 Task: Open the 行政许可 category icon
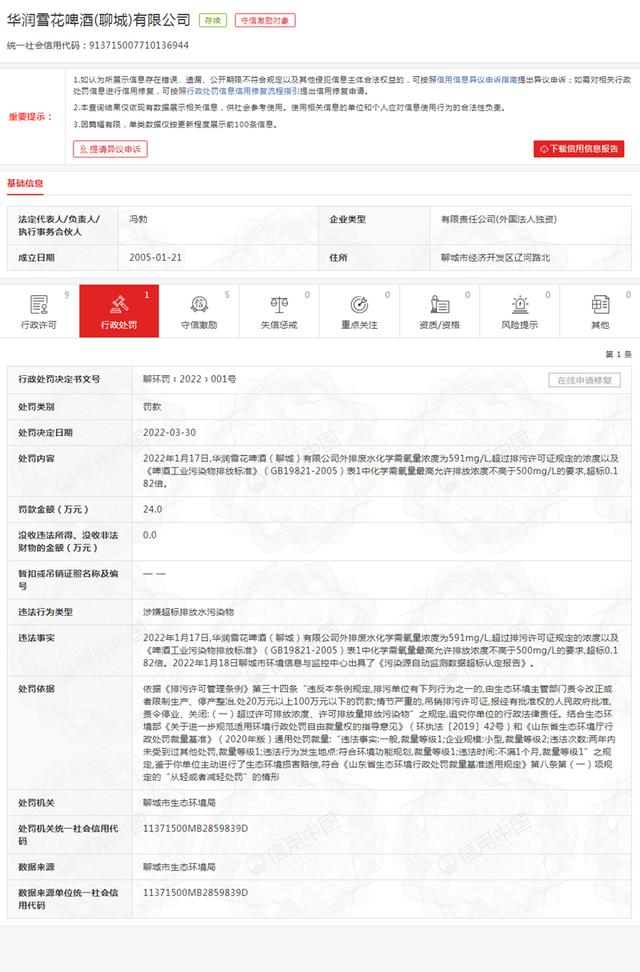[x=38, y=304]
